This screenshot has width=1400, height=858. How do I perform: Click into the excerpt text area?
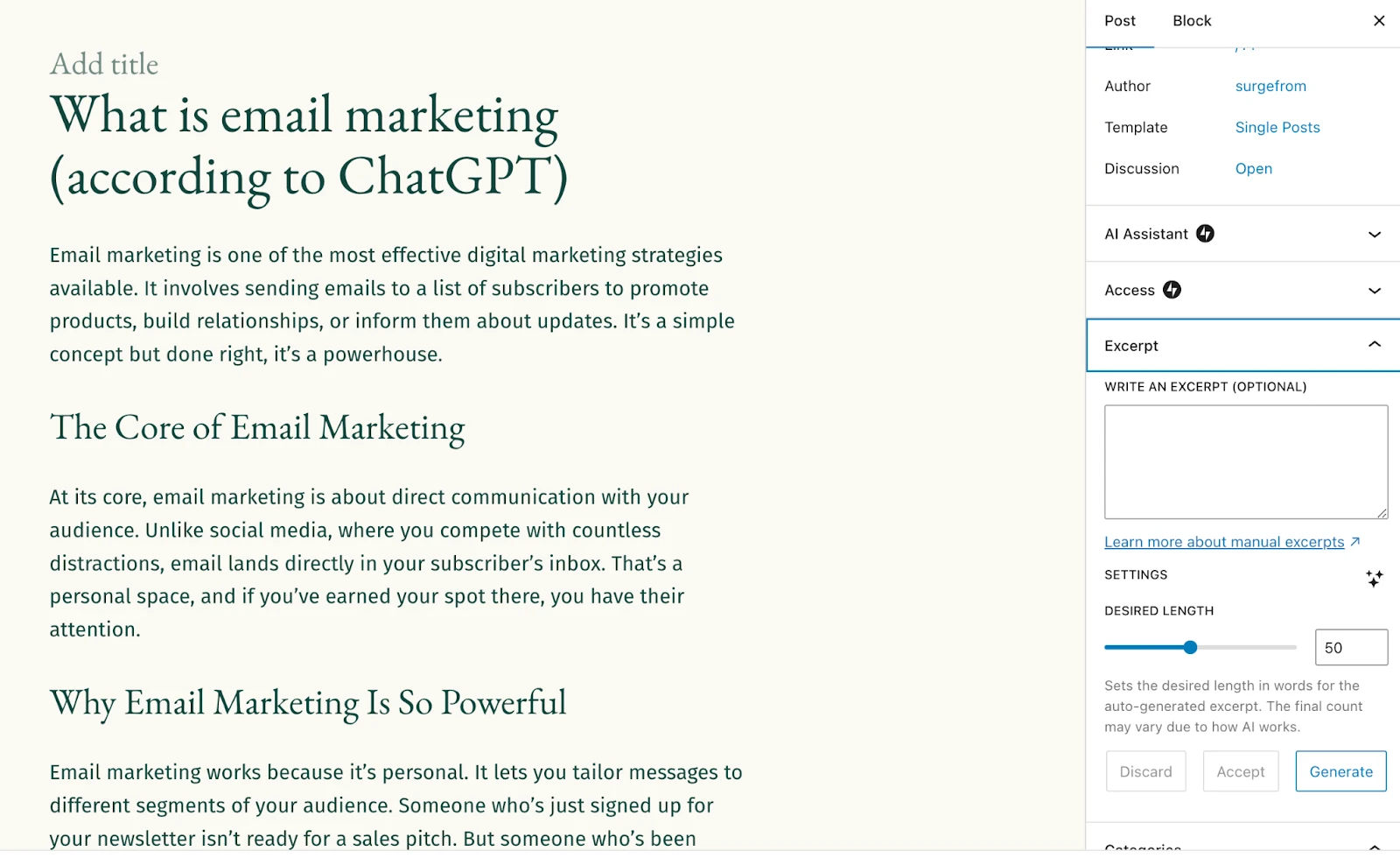[1245, 461]
